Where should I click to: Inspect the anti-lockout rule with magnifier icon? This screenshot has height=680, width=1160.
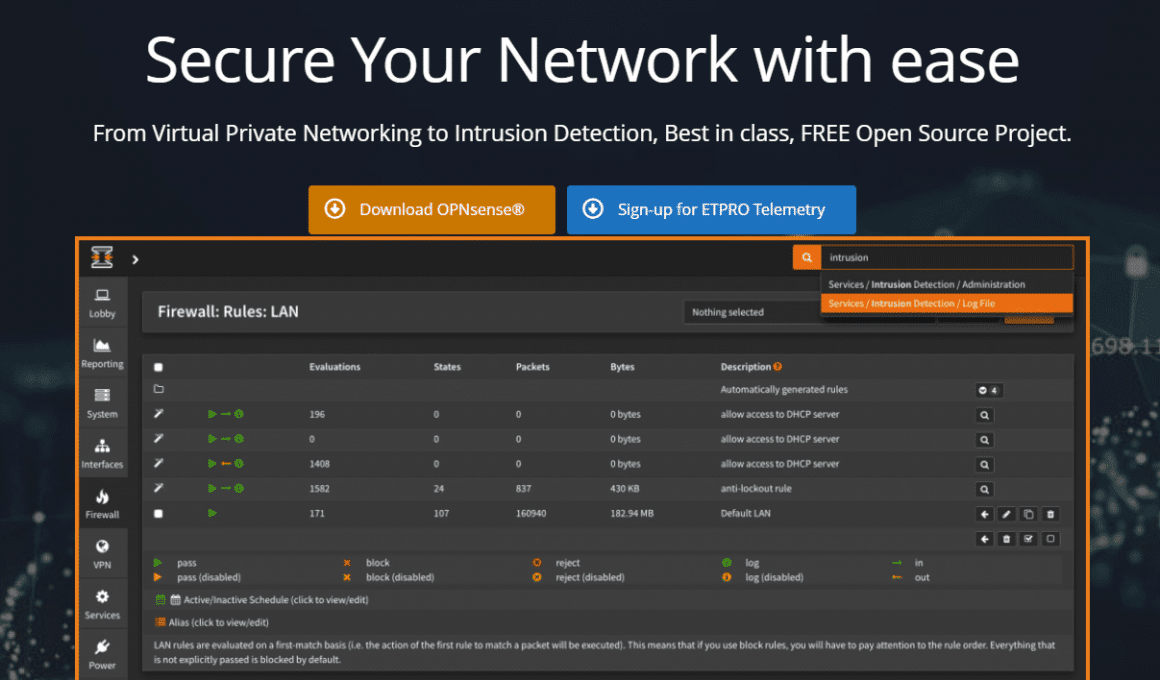pyautogui.click(x=984, y=489)
